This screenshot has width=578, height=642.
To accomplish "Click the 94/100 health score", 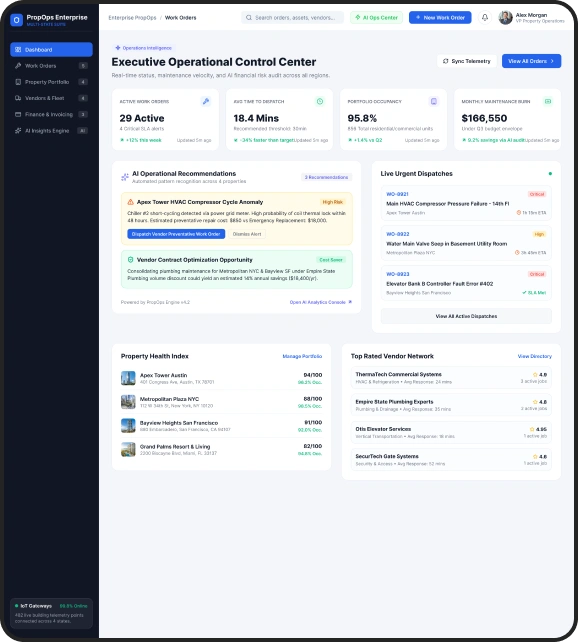I will tap(313, 375).
